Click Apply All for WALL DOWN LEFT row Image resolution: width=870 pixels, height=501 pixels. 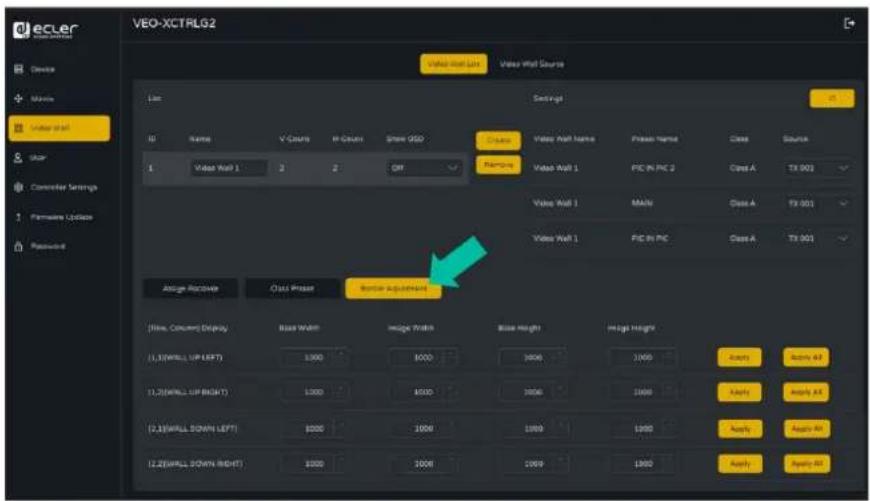807,429
